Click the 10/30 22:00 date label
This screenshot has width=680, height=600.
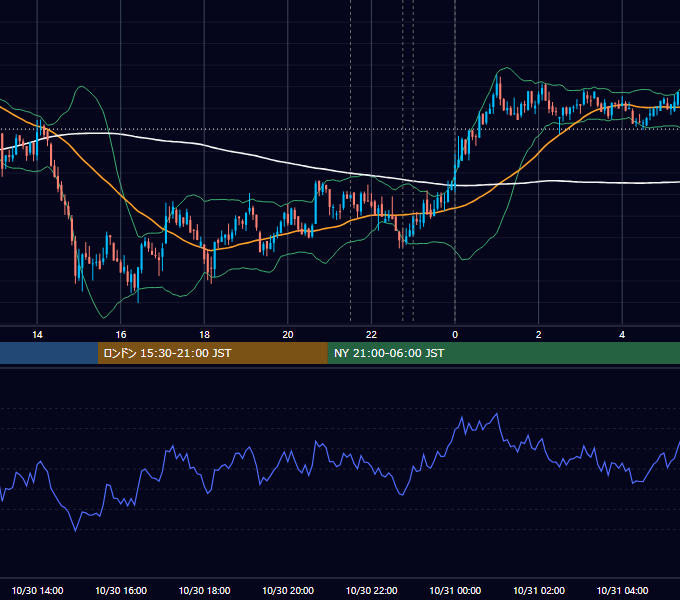[371, 590]
